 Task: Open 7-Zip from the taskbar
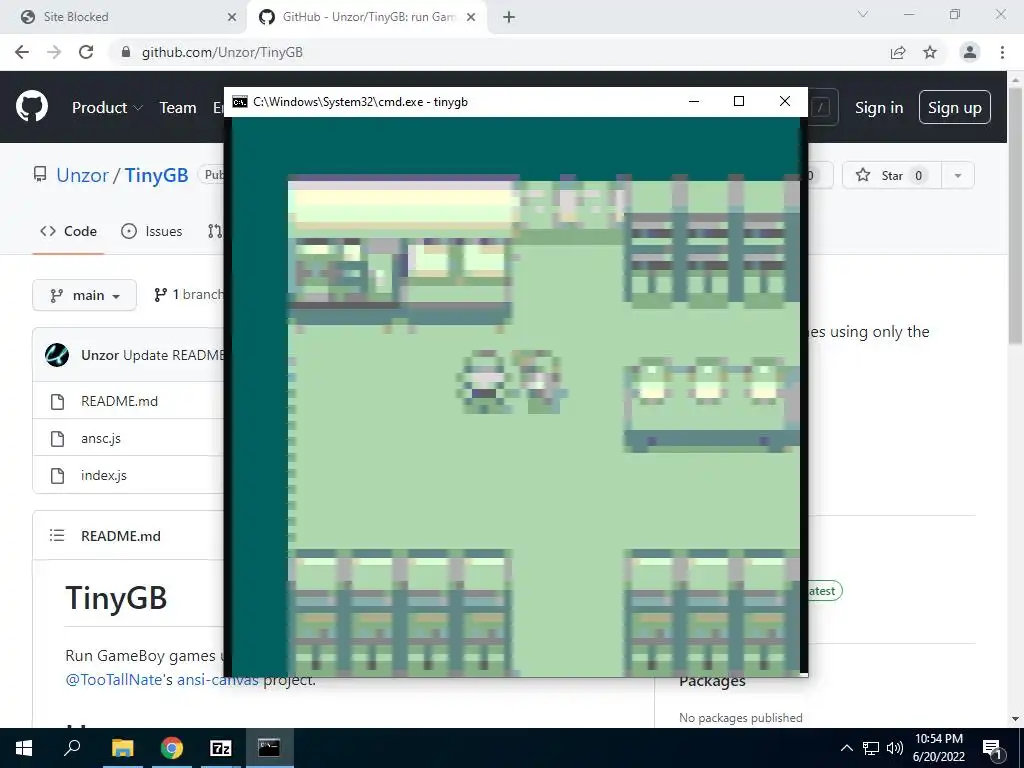(221, 748)
